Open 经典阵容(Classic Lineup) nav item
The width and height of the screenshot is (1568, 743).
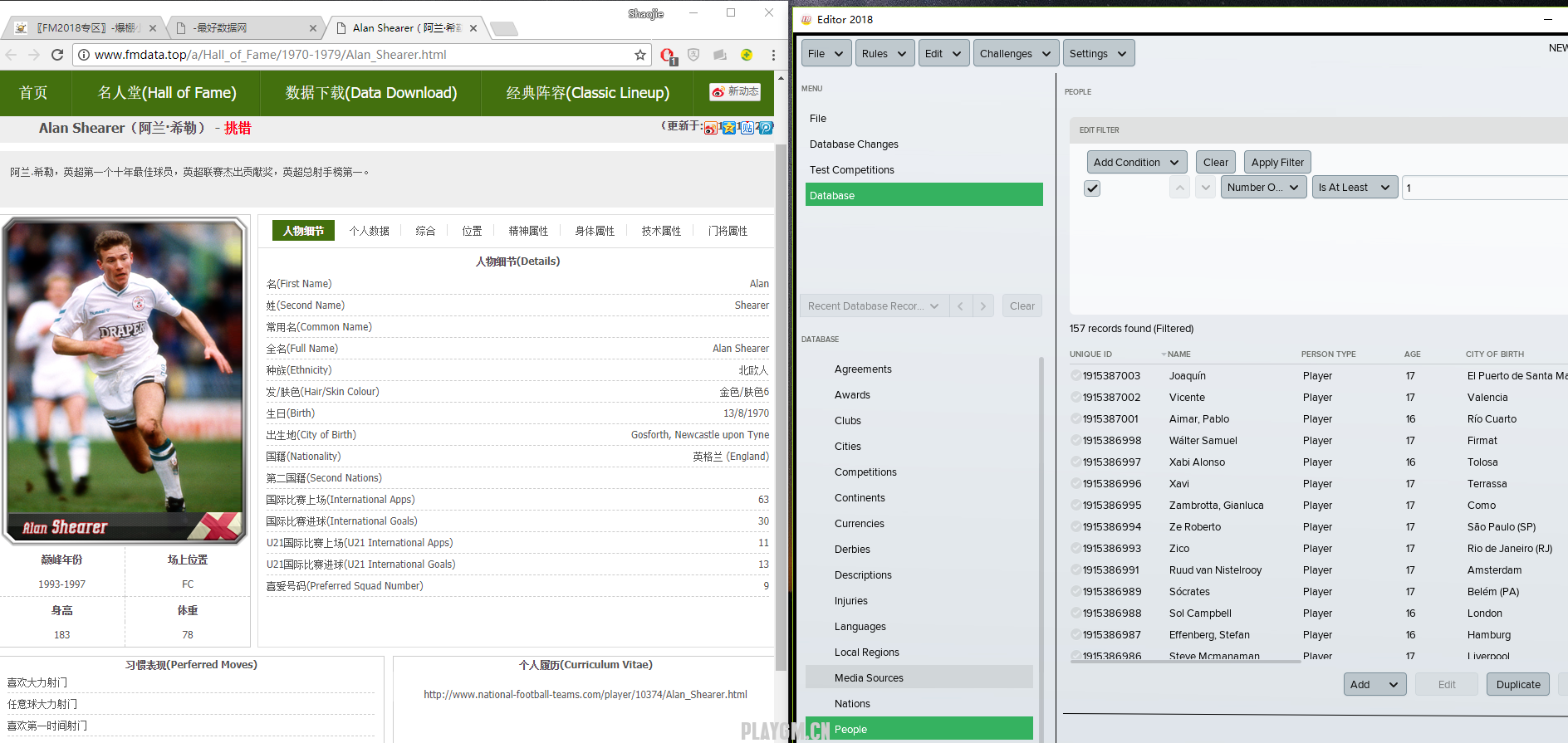pyautogui.click(x=588, y=93)
